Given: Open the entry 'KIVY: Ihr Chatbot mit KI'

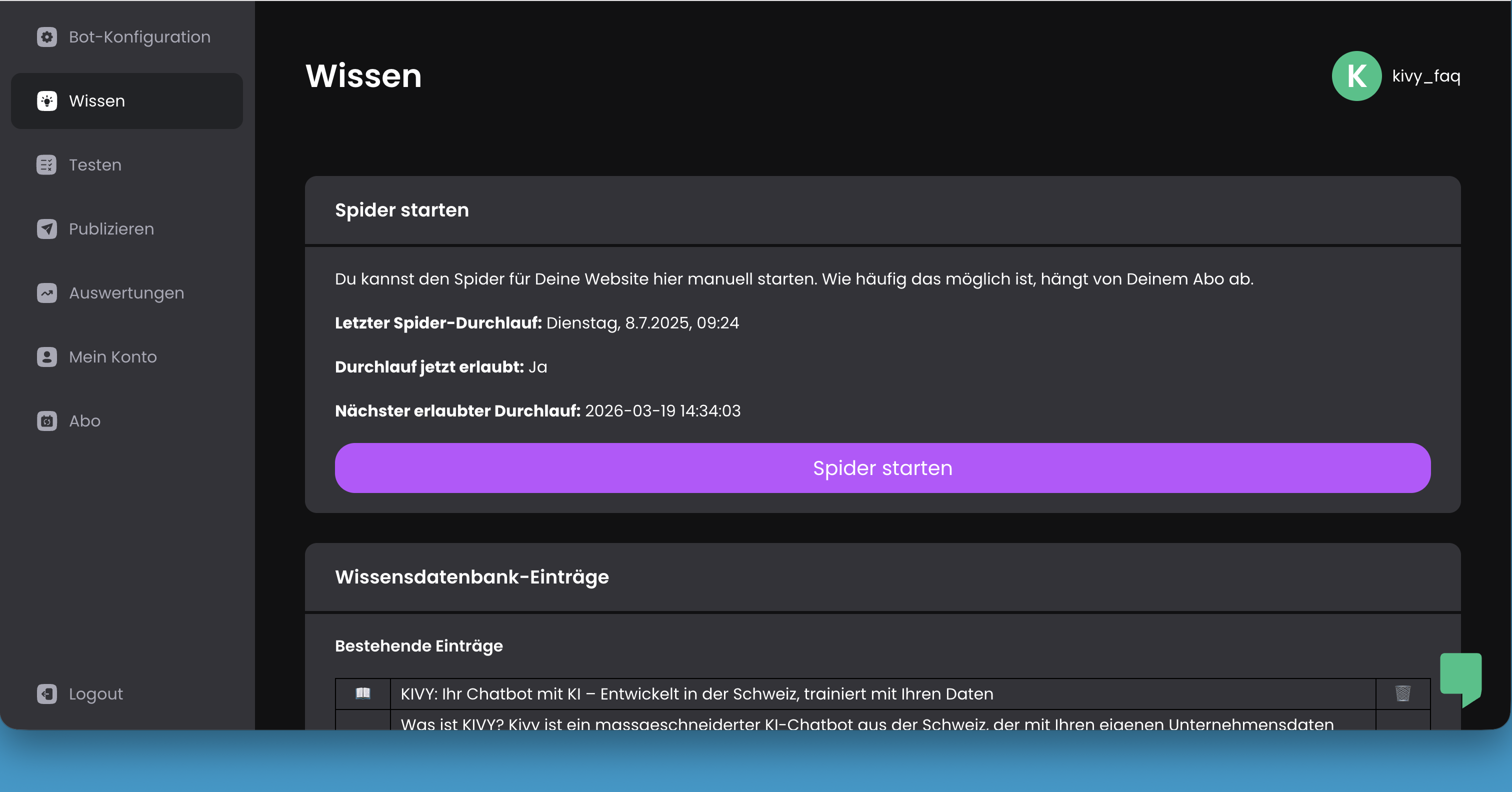Looking at the screenshot, I should [x=696, y=694].
